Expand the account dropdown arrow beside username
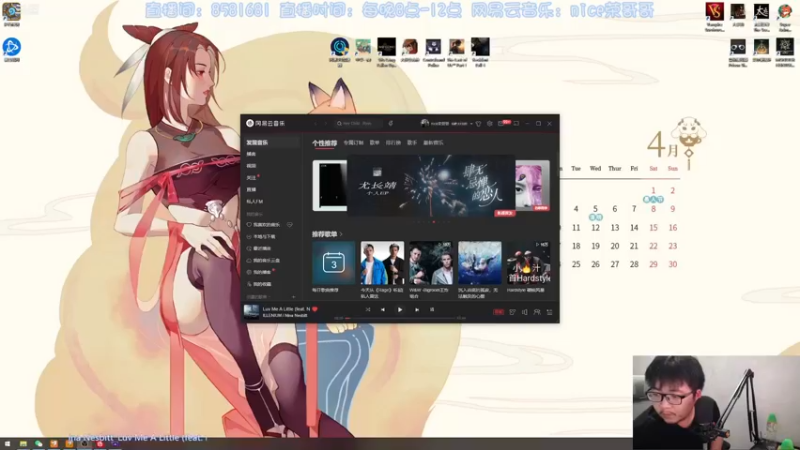Image resolution: width=800 pixels, height=450 pixels. [x=471, y=123]
